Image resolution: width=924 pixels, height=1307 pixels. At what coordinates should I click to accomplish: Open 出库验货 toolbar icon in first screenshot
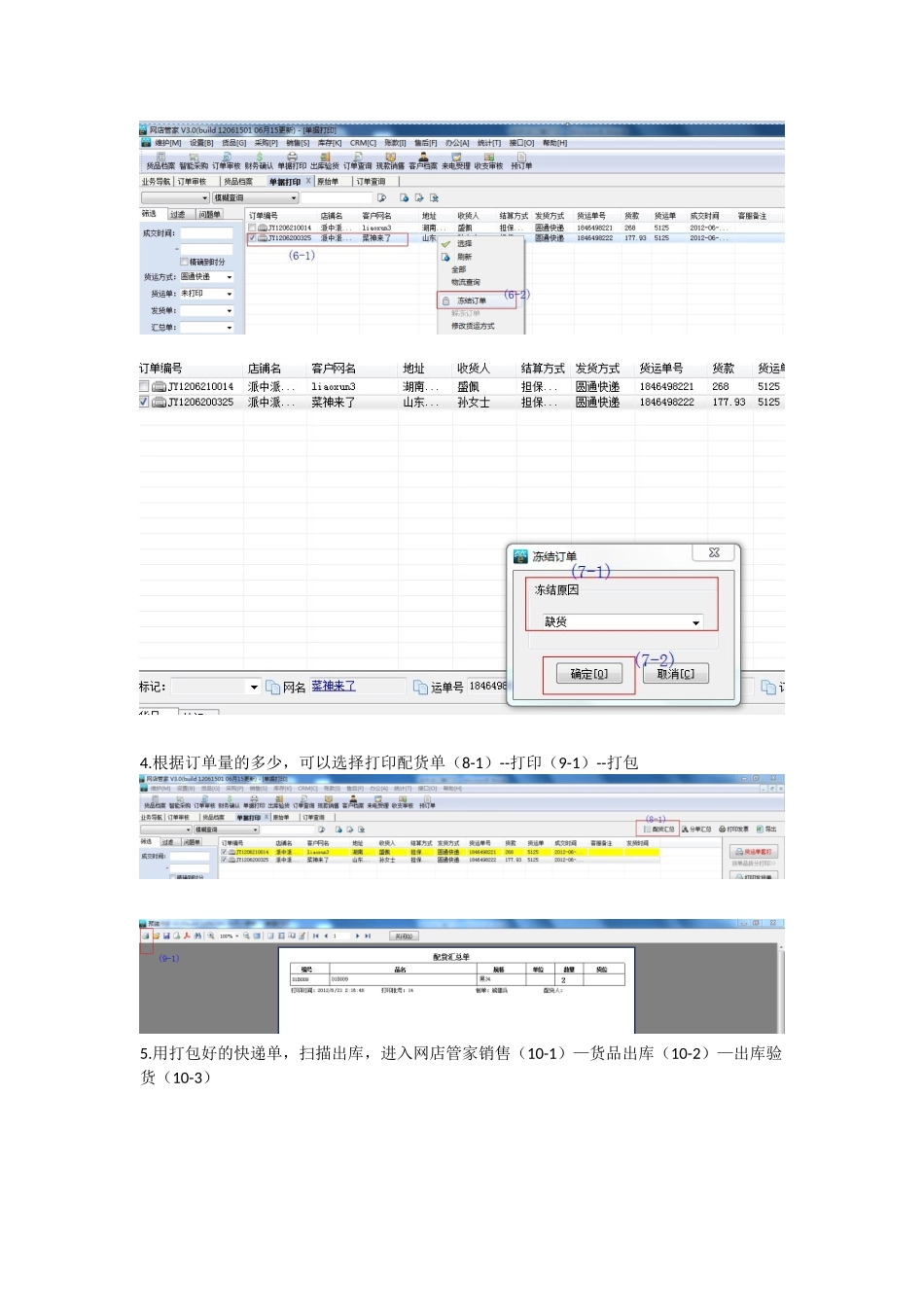(x=325, y=157)
